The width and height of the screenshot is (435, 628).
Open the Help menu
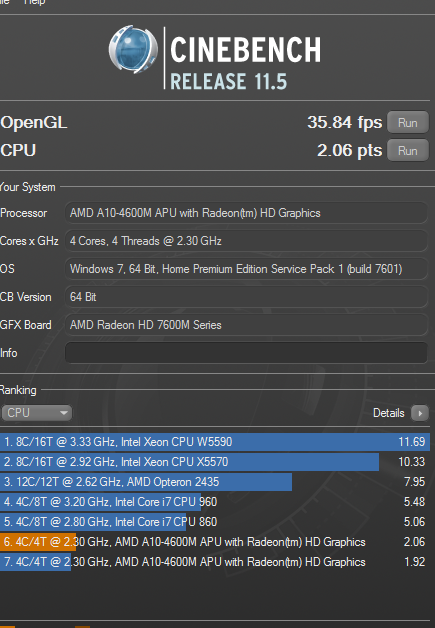click(x=34, y=2)
